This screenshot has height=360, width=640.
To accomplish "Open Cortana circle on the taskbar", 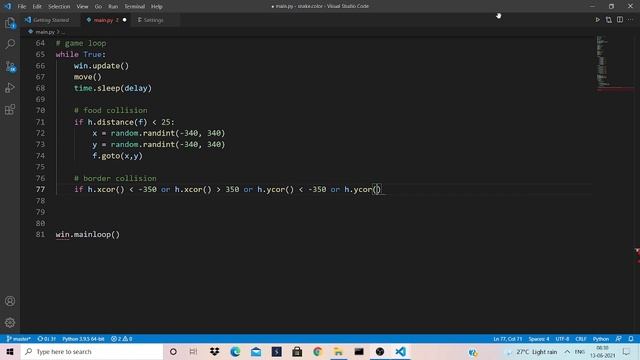I will point(173,351).
